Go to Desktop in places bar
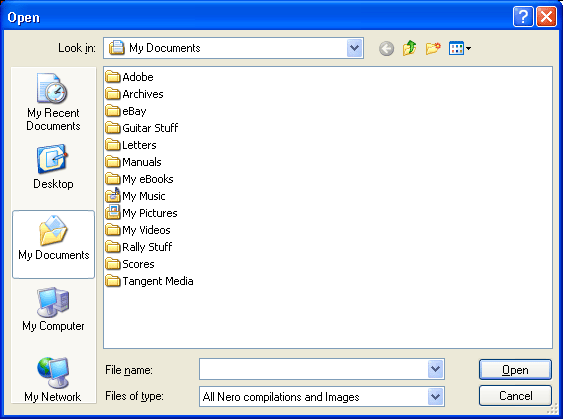Image resolution: width=563 pixels, height=419 pixels. click(x=53, y=167)
